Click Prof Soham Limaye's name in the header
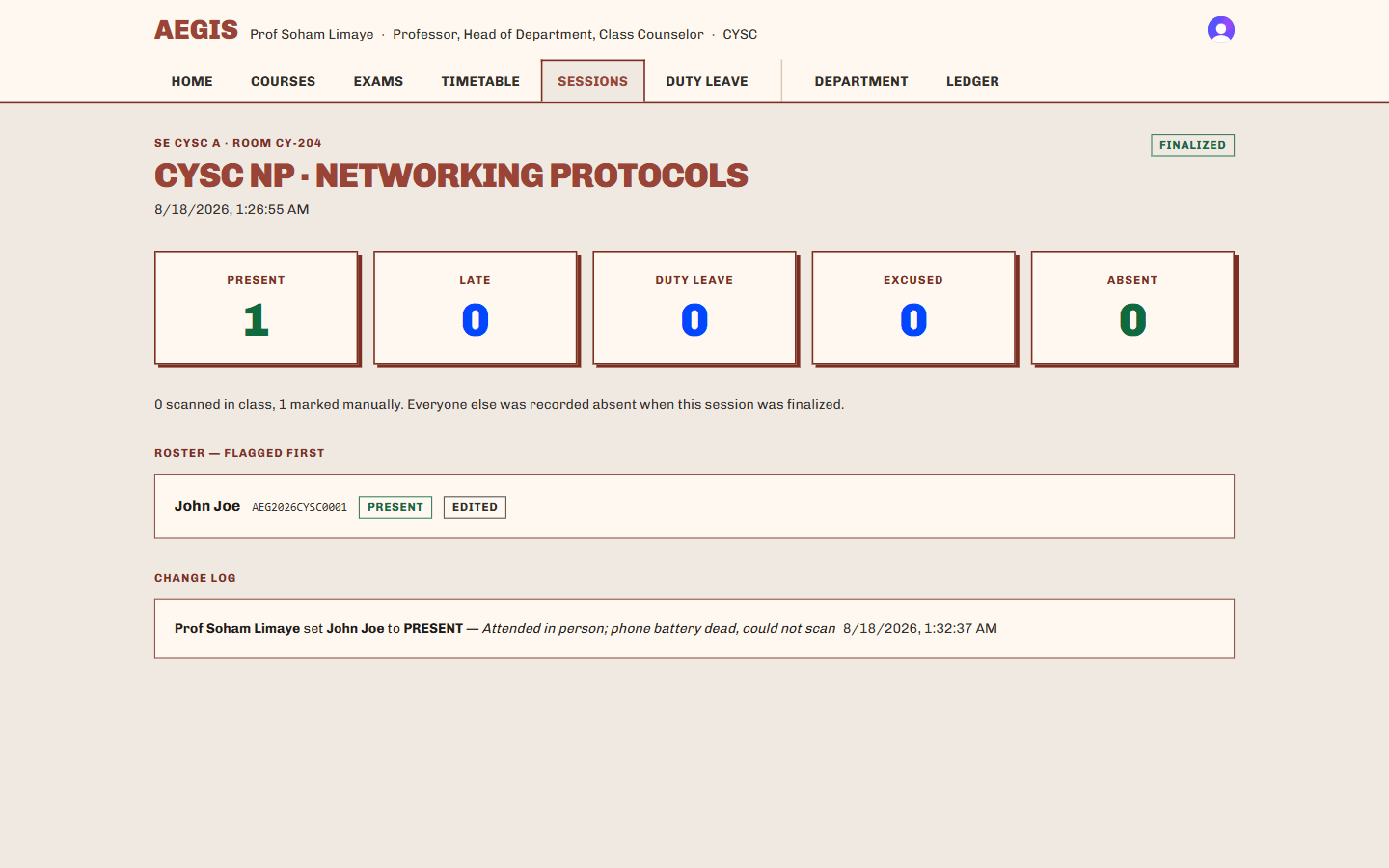This screenshot has height=868, width=1389. click(312, 34)
